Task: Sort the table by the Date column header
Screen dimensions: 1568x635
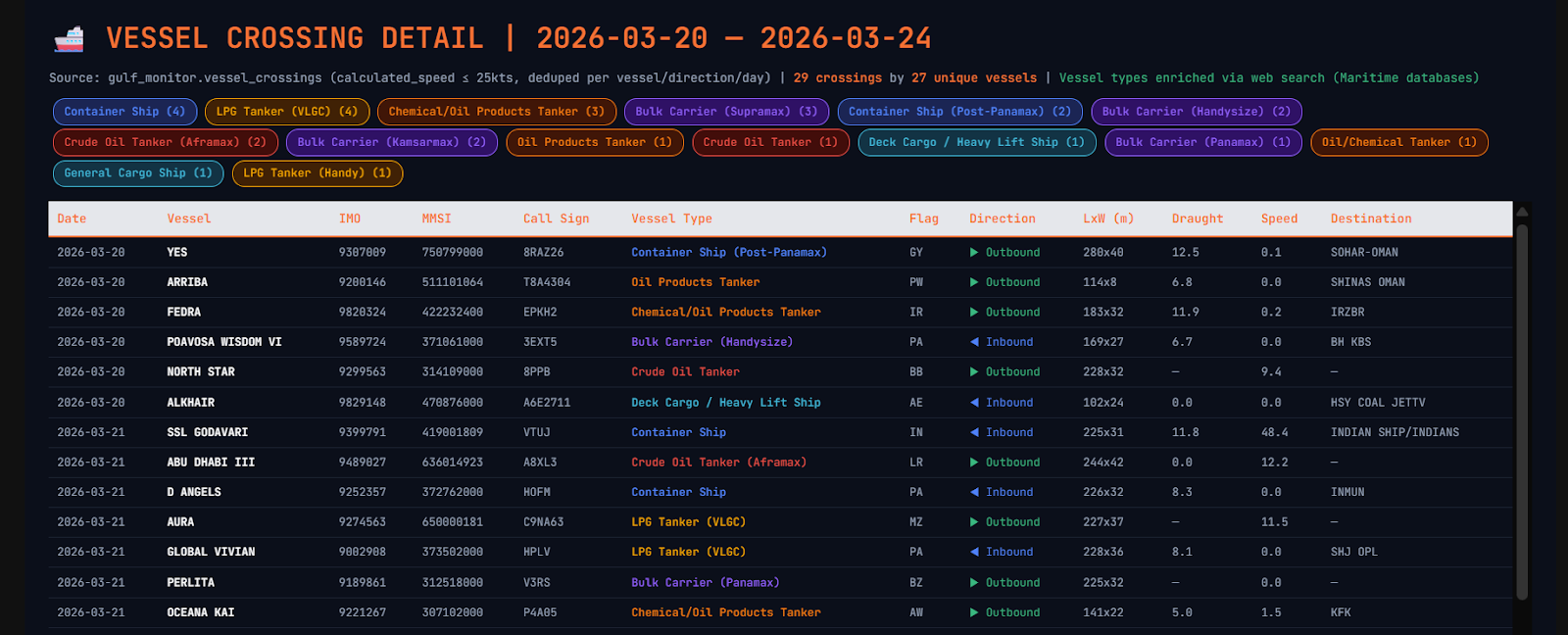Action: pyautogui.click(x=72, y=219)
